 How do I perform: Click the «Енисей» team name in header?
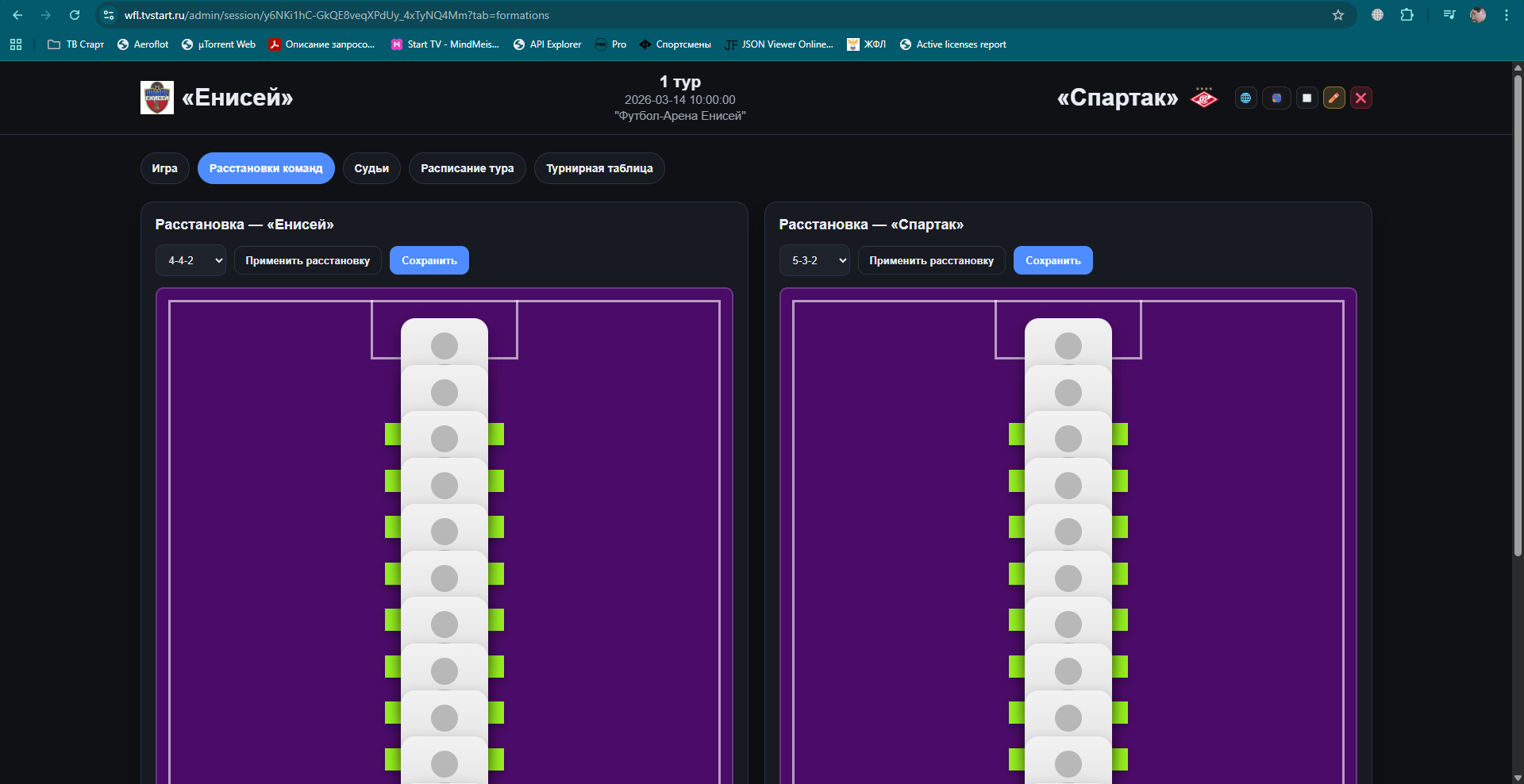(237, 98)
